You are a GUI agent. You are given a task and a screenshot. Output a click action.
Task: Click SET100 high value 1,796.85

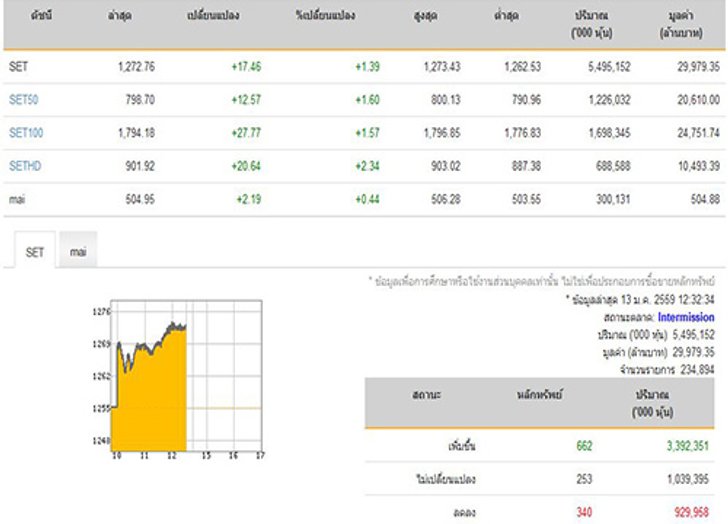[442, 133]
